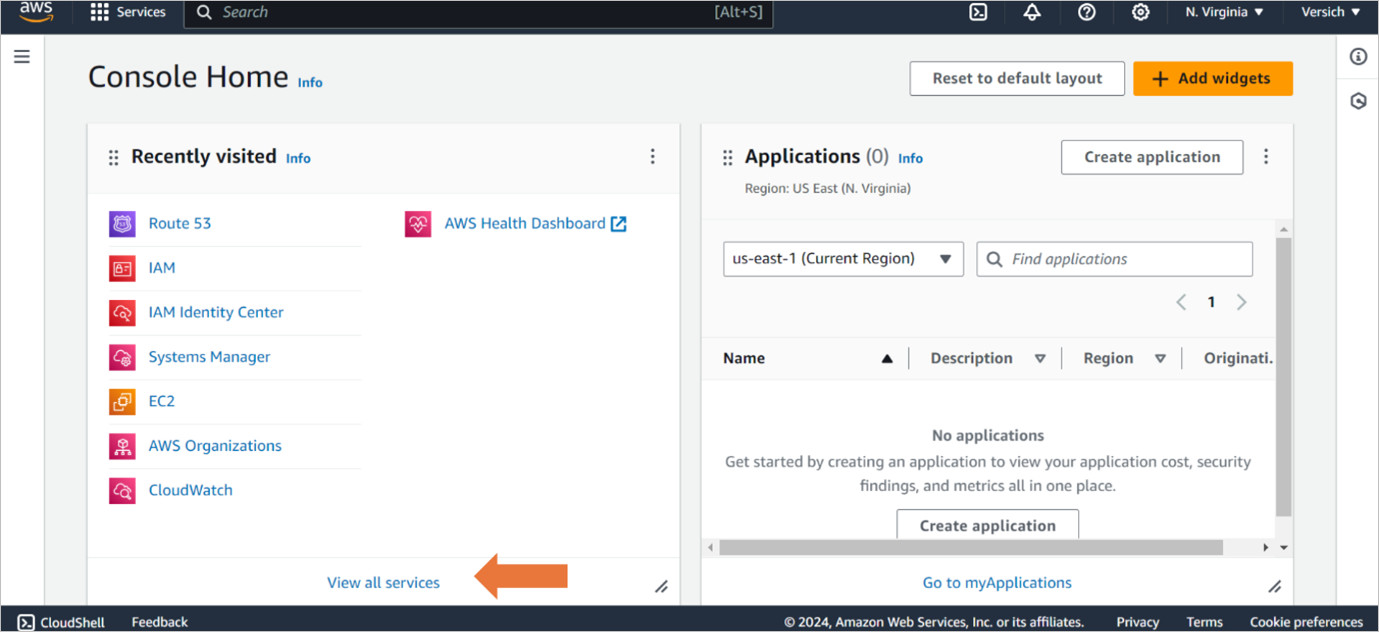This screenshot has width=1379, height=632.
Task: Go to previous applications page
Action: [1181, 302]
